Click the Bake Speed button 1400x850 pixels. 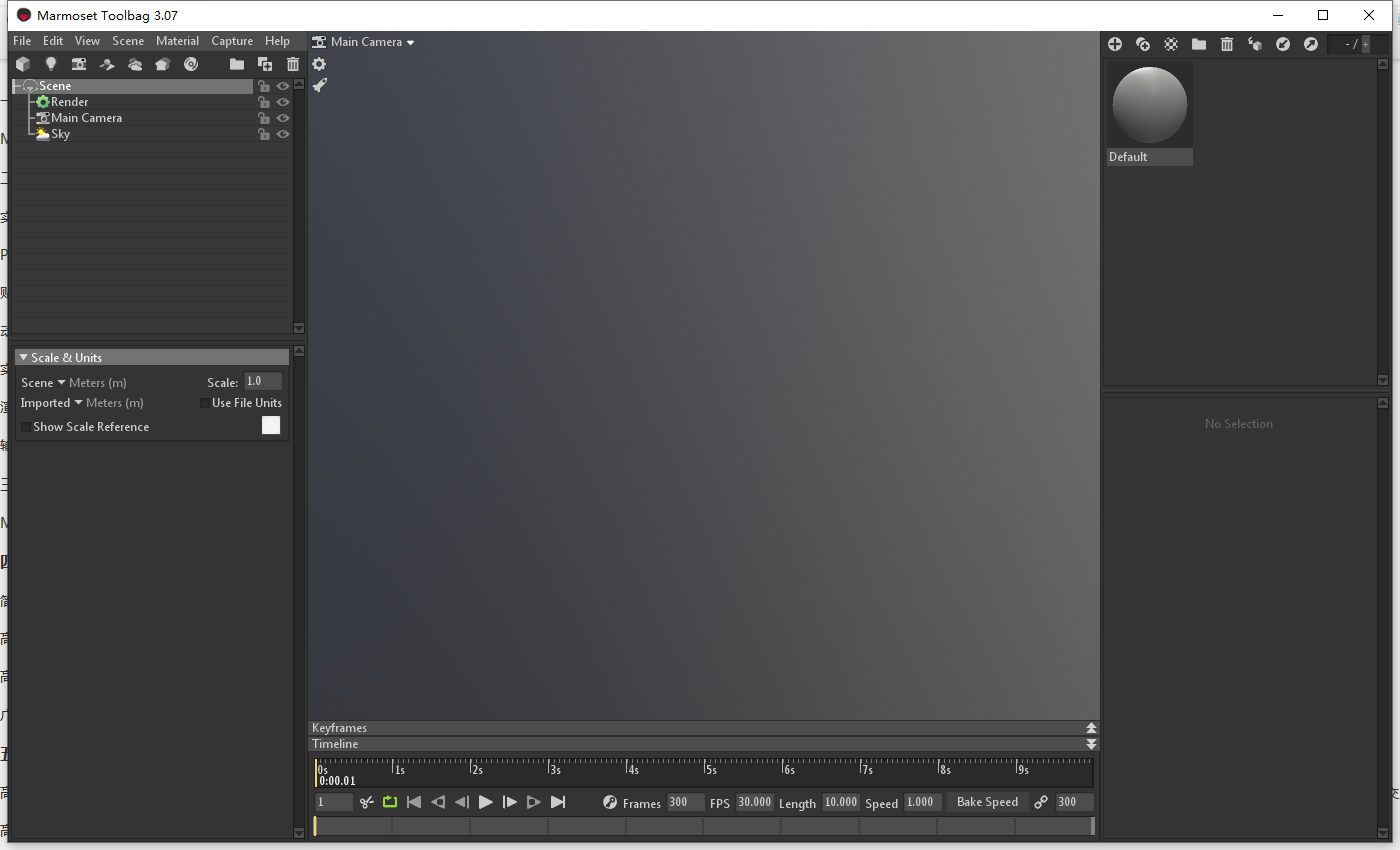pyautogui.click(x=987, y=802)
